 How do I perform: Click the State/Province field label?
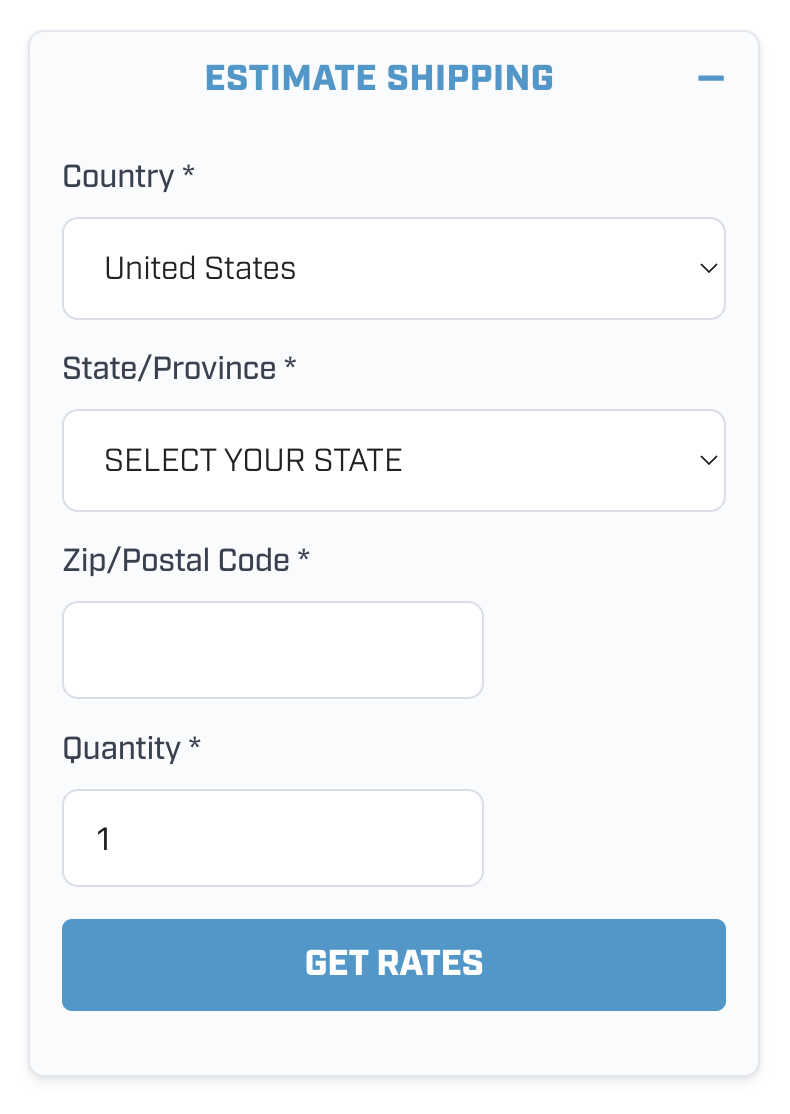click(x=169, y=368)
